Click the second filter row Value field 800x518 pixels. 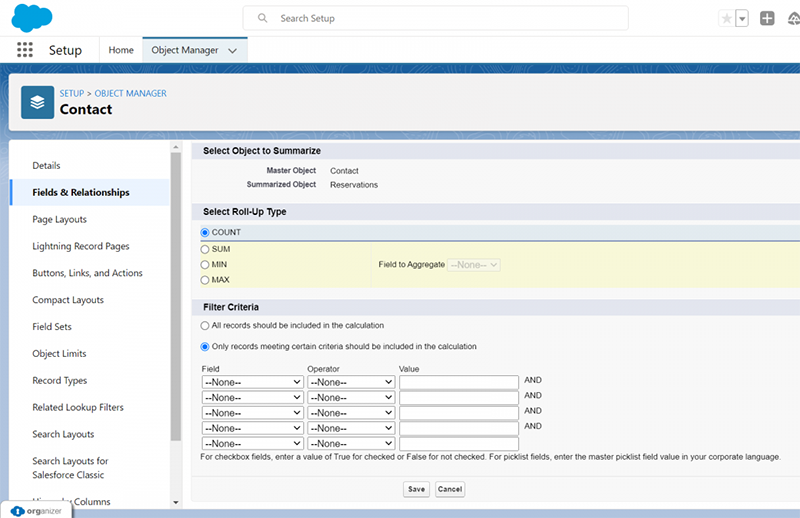[x=459, y=398]
